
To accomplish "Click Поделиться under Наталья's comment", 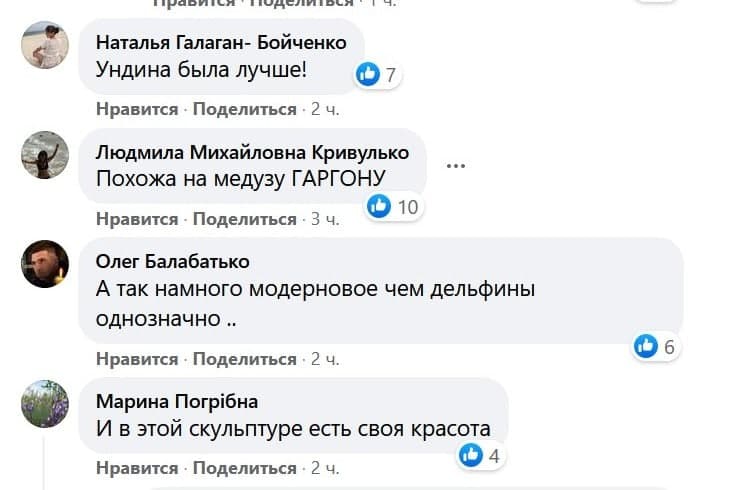I will click(x=245, y=109).
